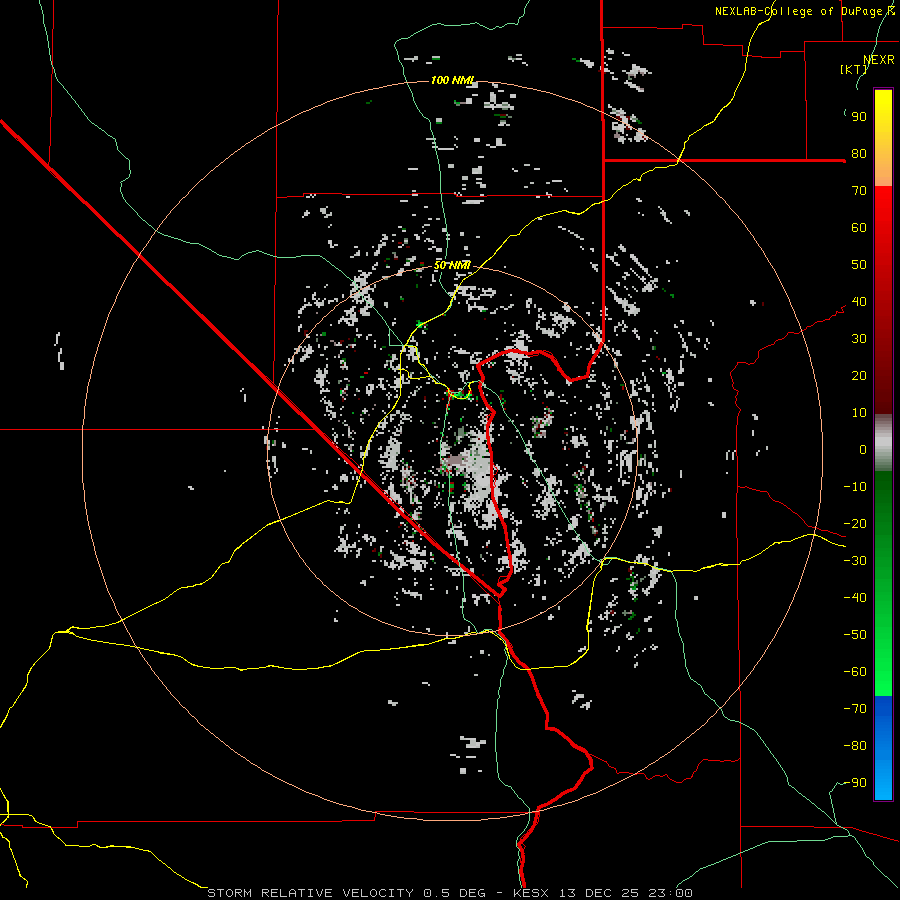Click the gray zero-velocity segment of color bar
Screen dimensions: 900x900
[883, 443]
